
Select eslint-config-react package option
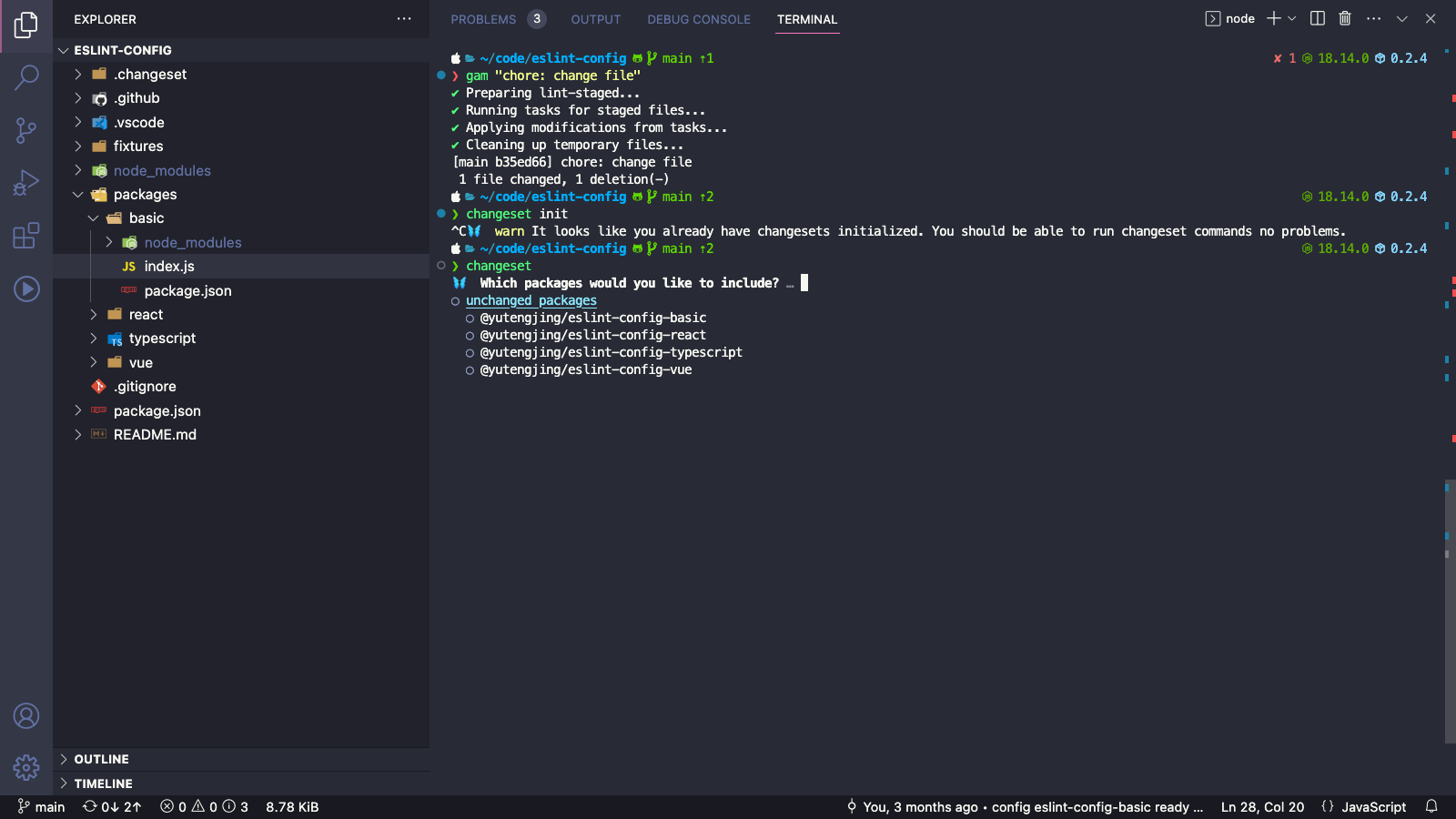(x=592, y=335)
